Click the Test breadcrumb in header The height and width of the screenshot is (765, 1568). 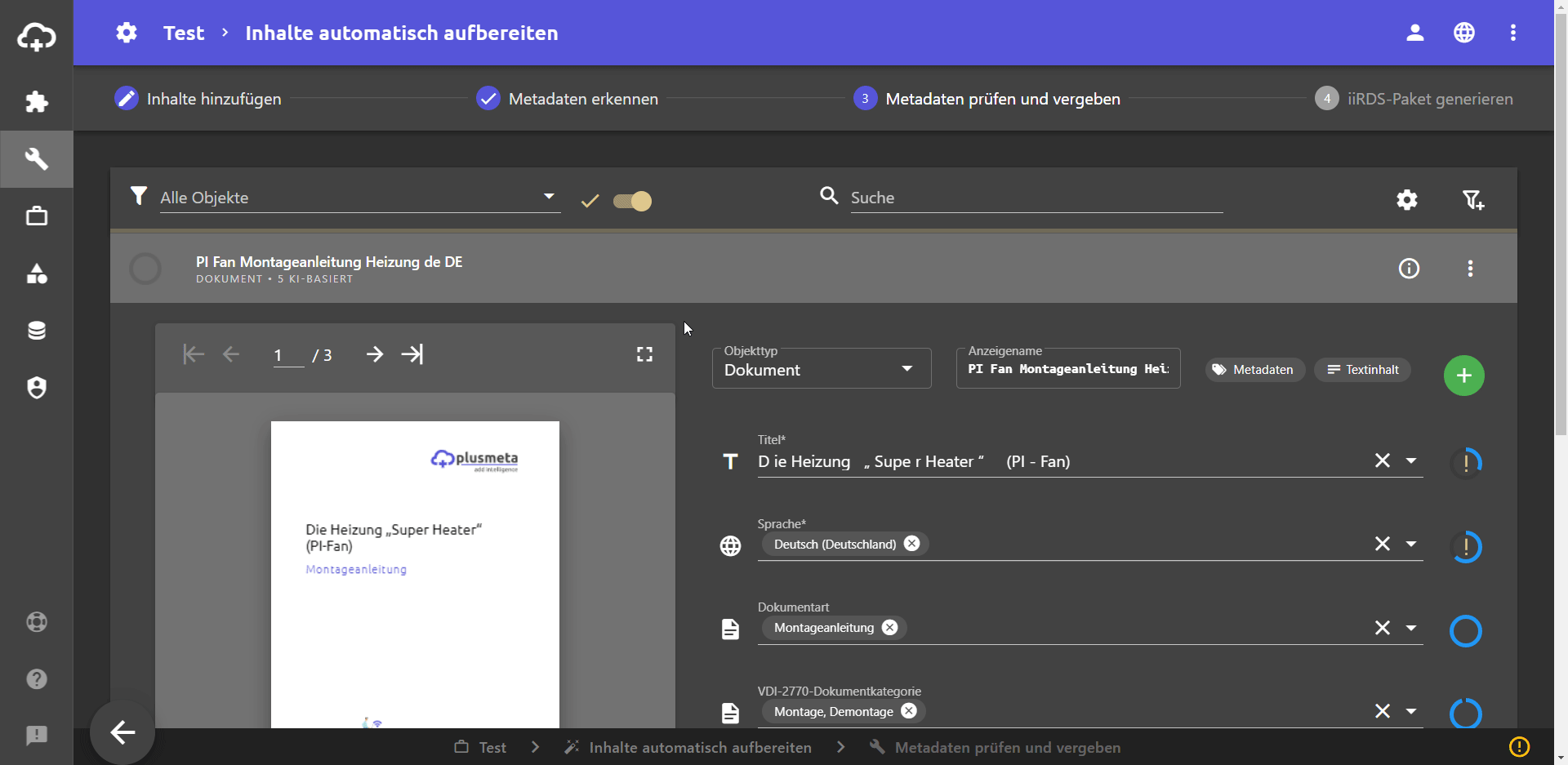point(184,33)
